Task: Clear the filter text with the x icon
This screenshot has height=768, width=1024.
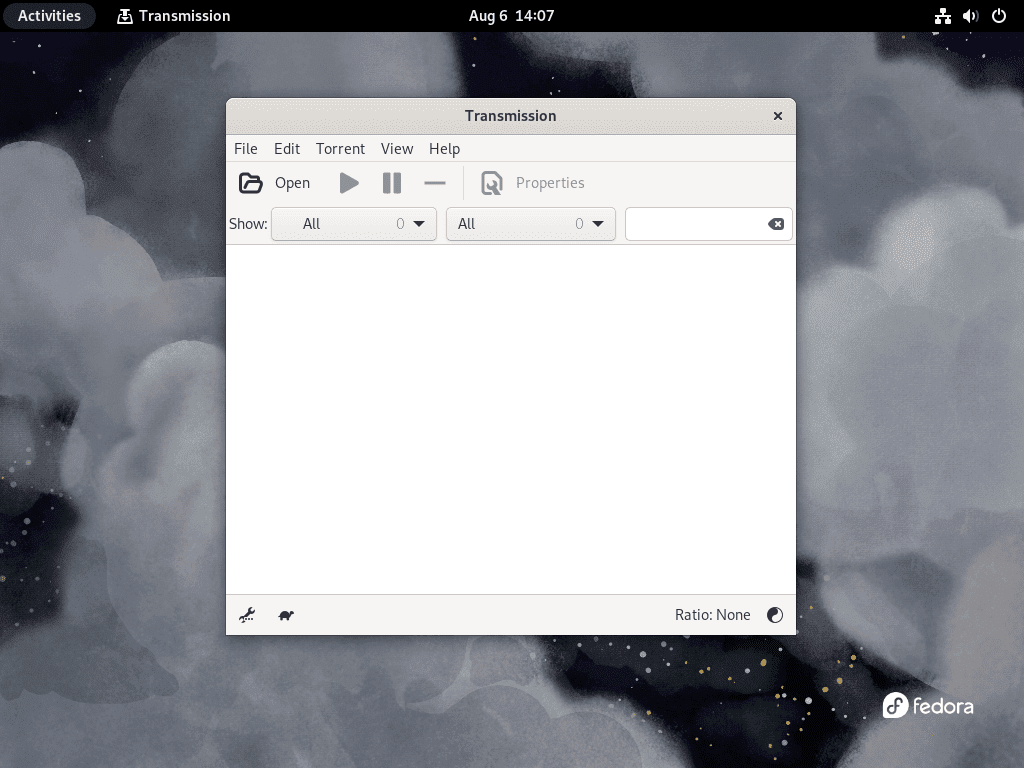Action: (x=777, y=224)
